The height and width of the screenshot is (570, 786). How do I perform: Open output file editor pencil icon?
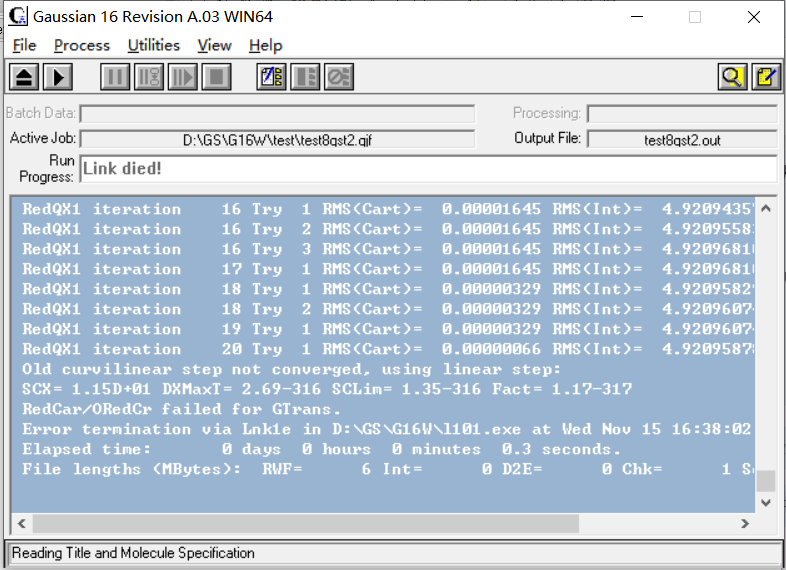[766, 77]
